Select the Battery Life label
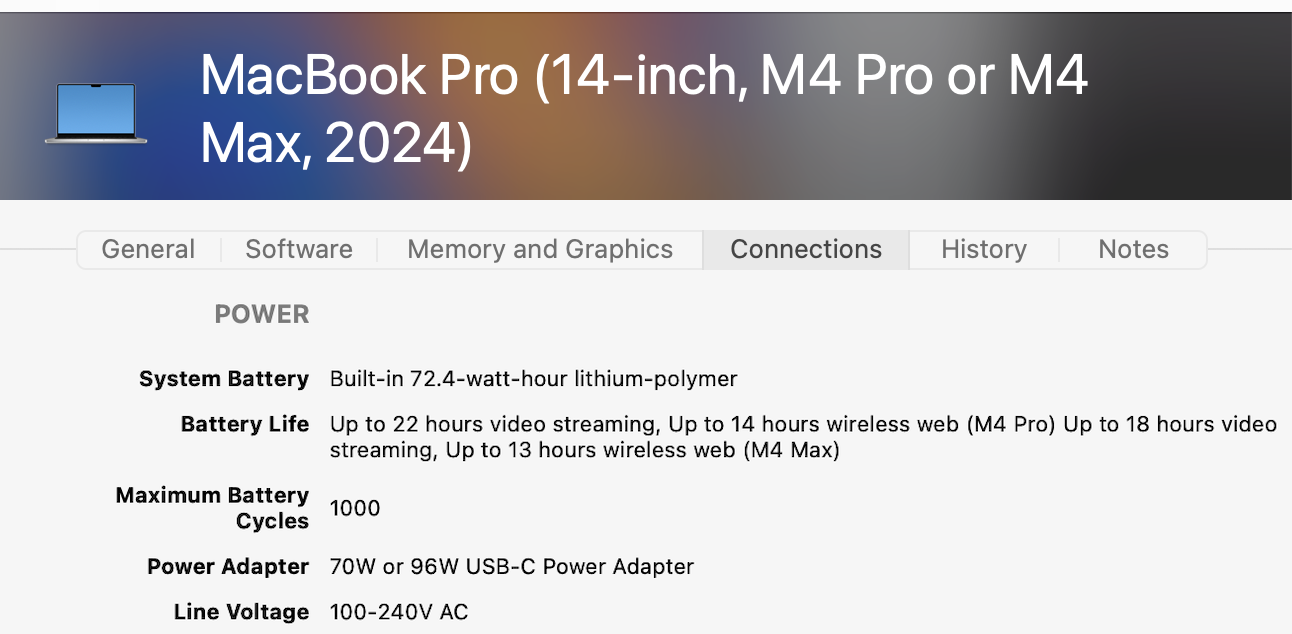1292x634 pixels. coord(245,424)
